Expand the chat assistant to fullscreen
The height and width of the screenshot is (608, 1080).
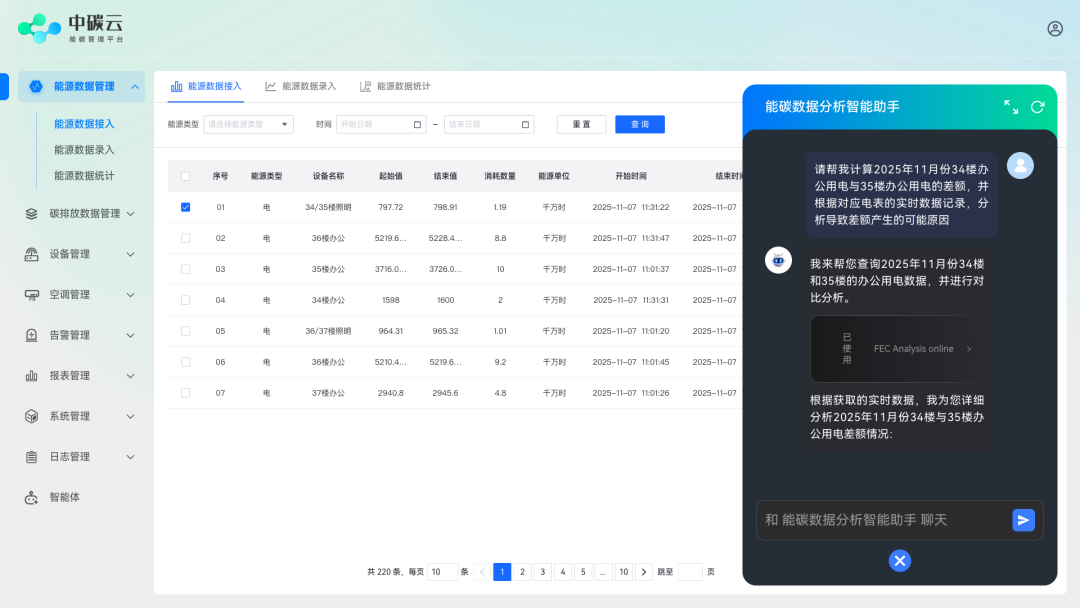tap(1011, 107)
